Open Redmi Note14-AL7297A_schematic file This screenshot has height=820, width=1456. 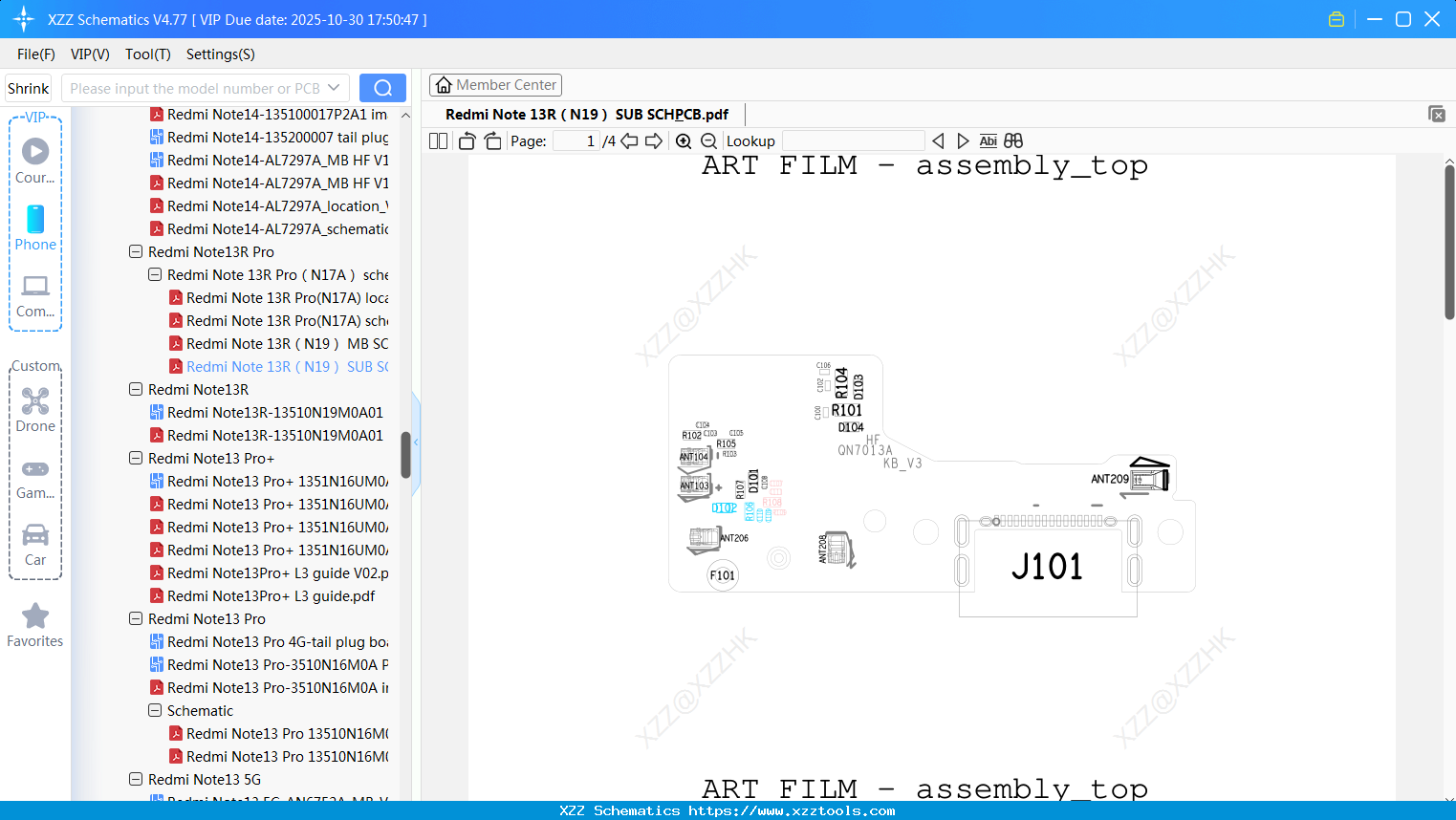click(277, 229)
